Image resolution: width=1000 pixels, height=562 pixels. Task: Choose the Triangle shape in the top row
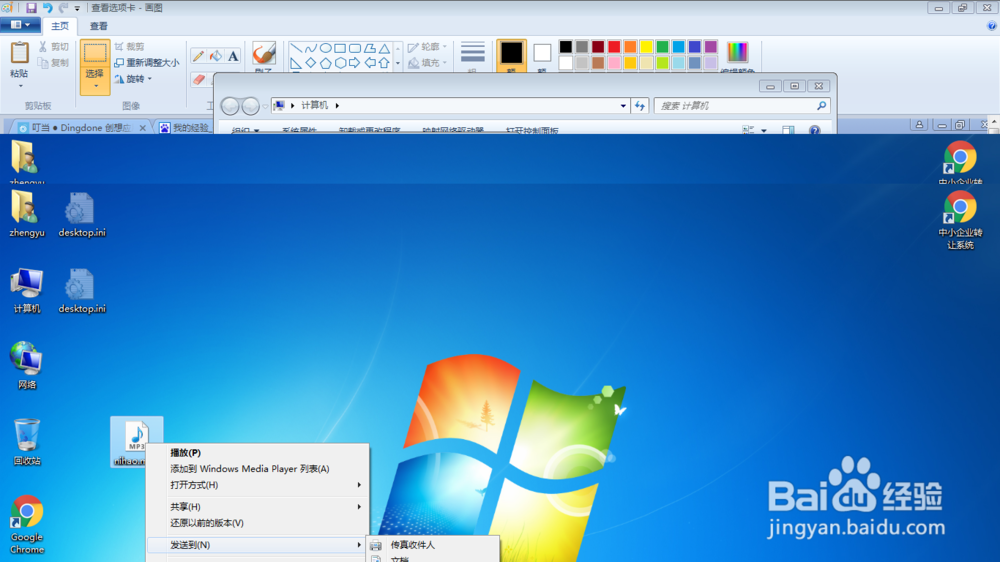coord(384,48)
